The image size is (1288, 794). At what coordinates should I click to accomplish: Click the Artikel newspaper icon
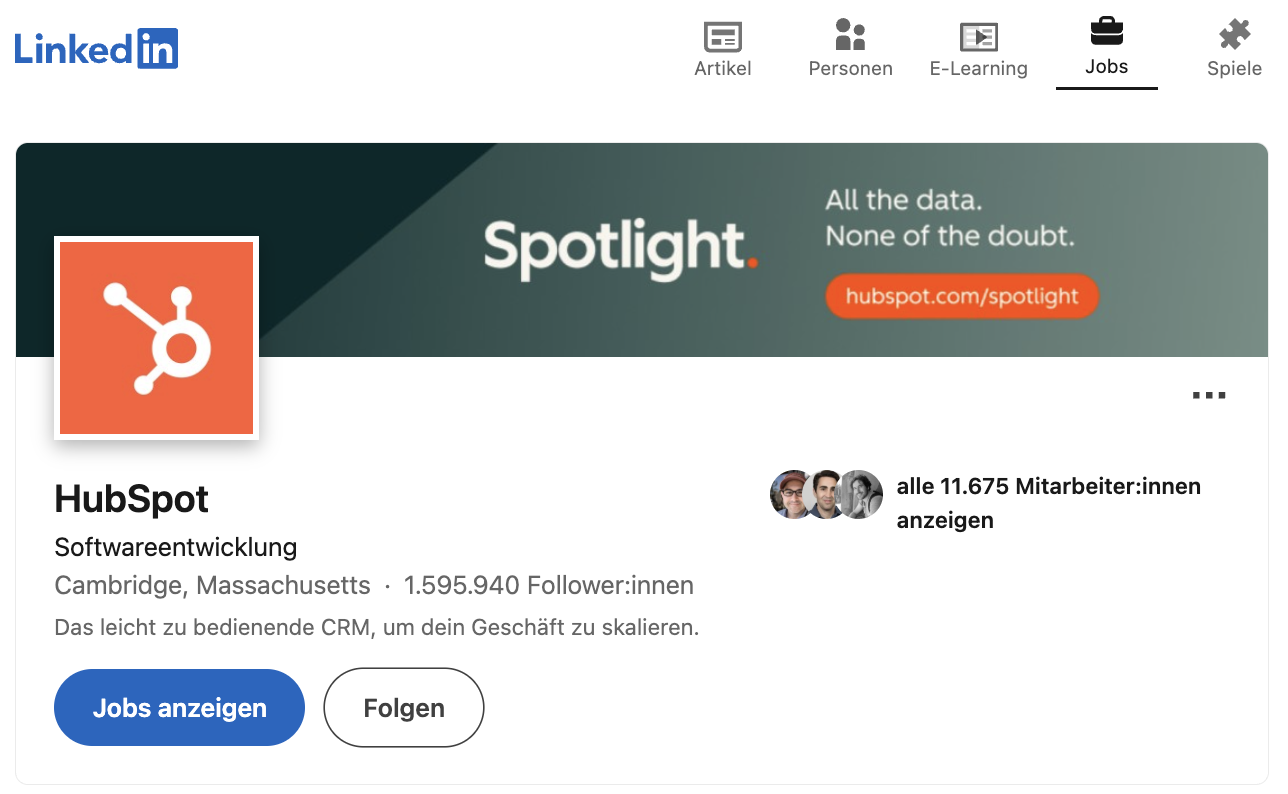click(x=722, y=36)
